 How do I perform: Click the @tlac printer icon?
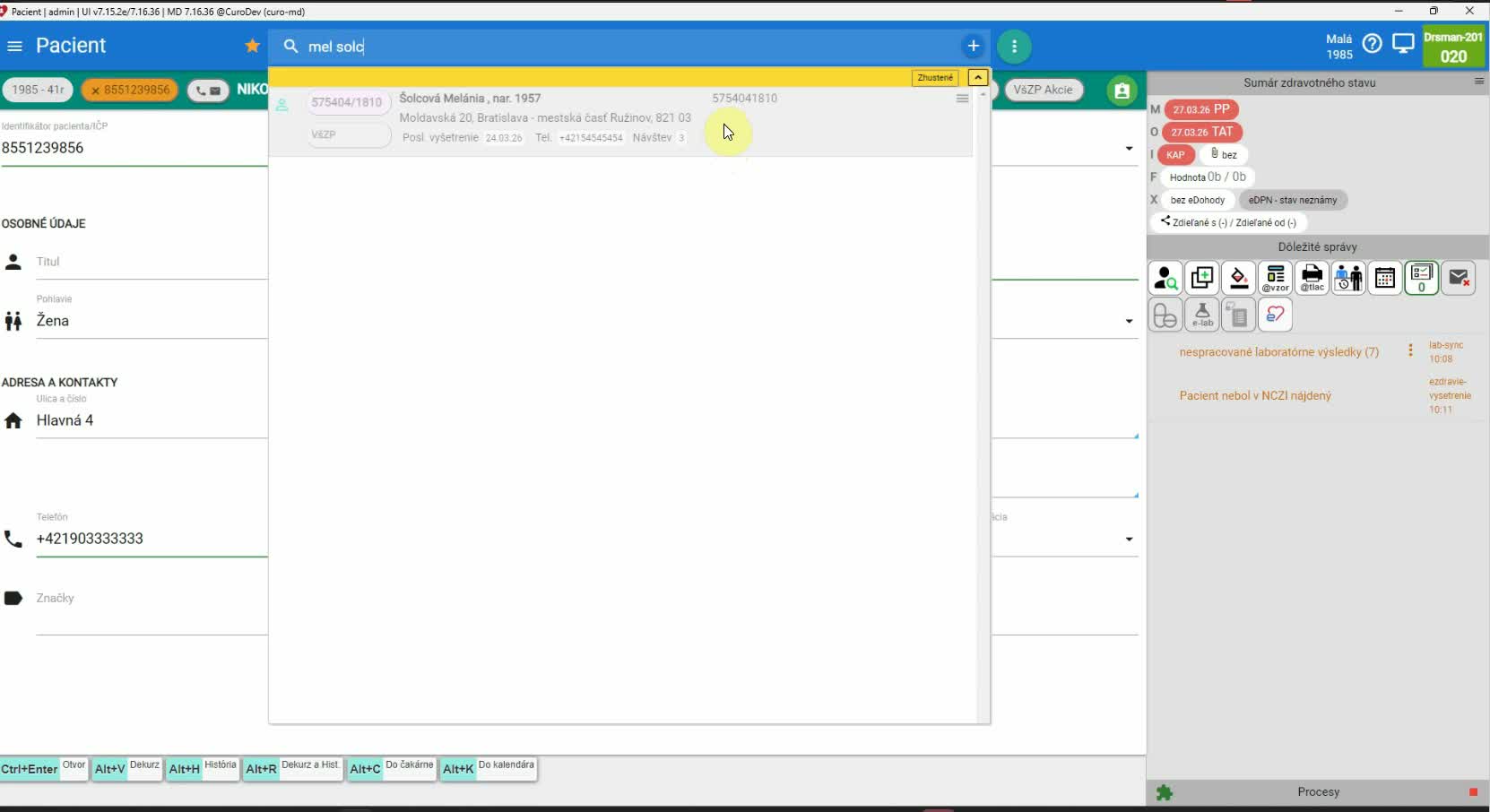(1312, 279)
